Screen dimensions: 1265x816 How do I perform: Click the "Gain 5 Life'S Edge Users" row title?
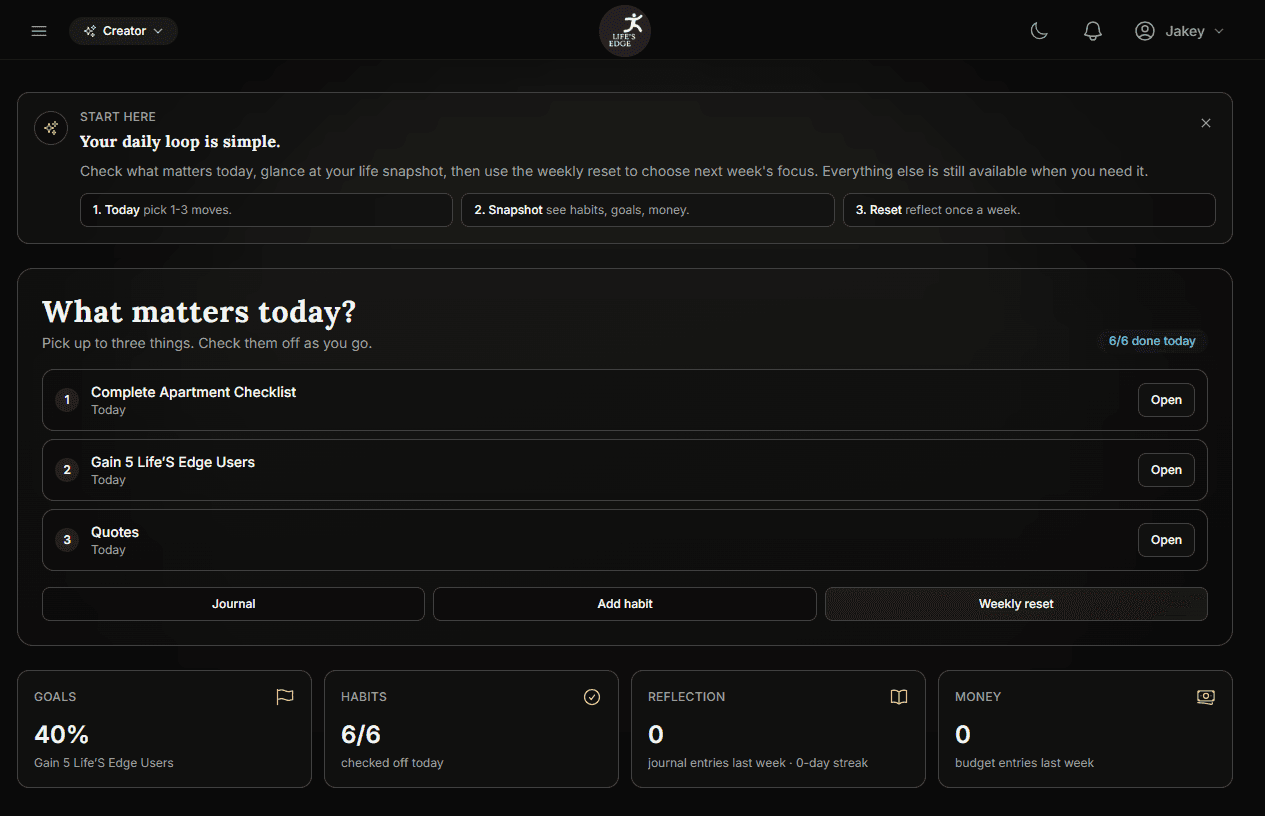click(173, 462)
